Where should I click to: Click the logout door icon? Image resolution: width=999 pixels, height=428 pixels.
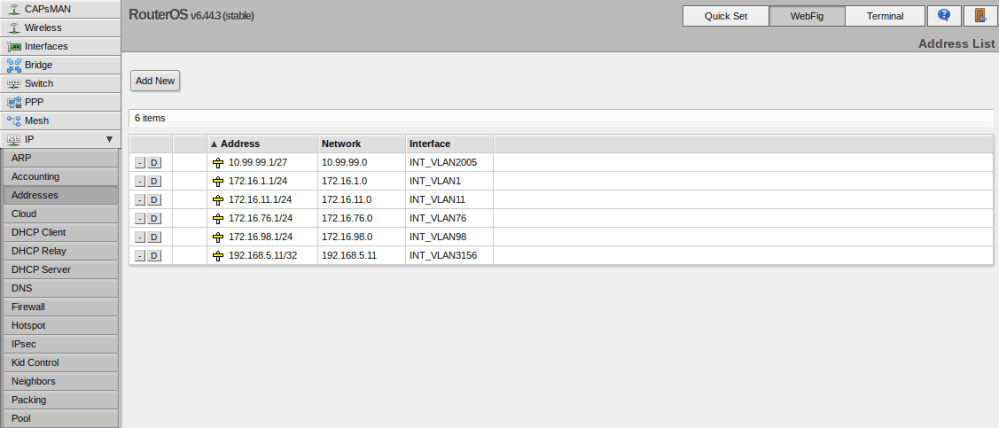pos(981,16)
